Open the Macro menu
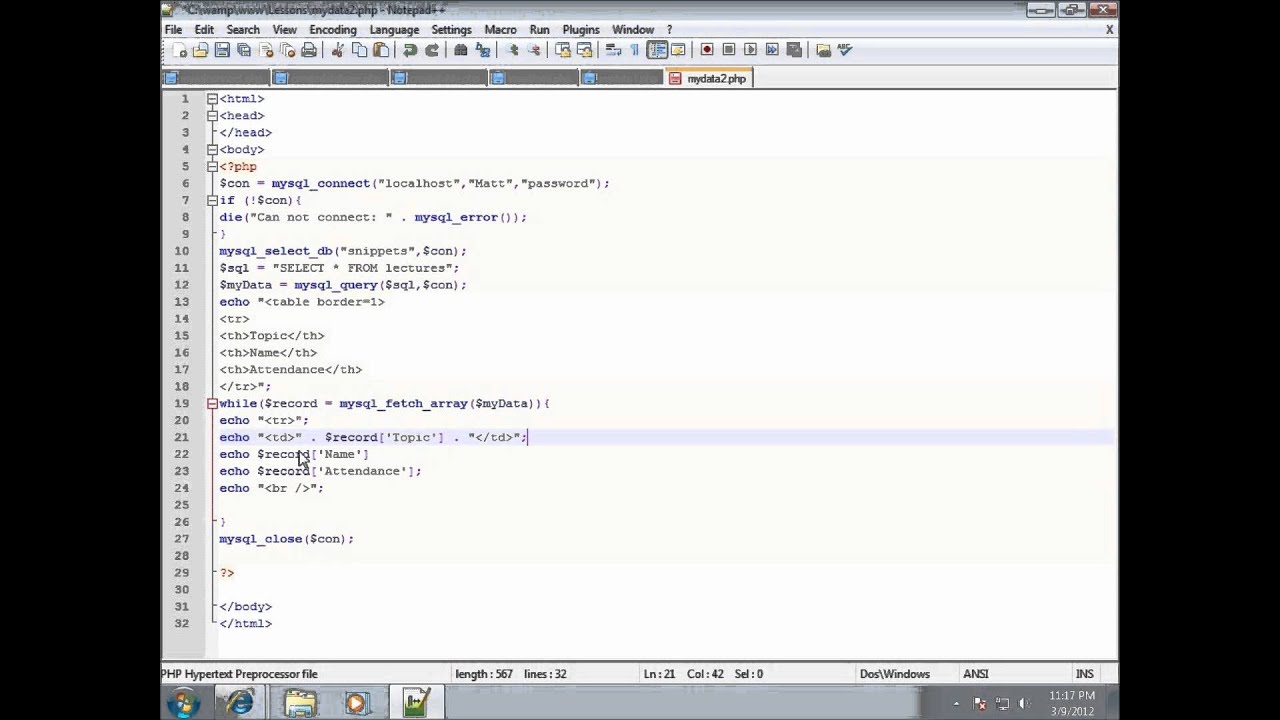The width and height of the screenshot is (1280, 720). click(x=501, y=30)
